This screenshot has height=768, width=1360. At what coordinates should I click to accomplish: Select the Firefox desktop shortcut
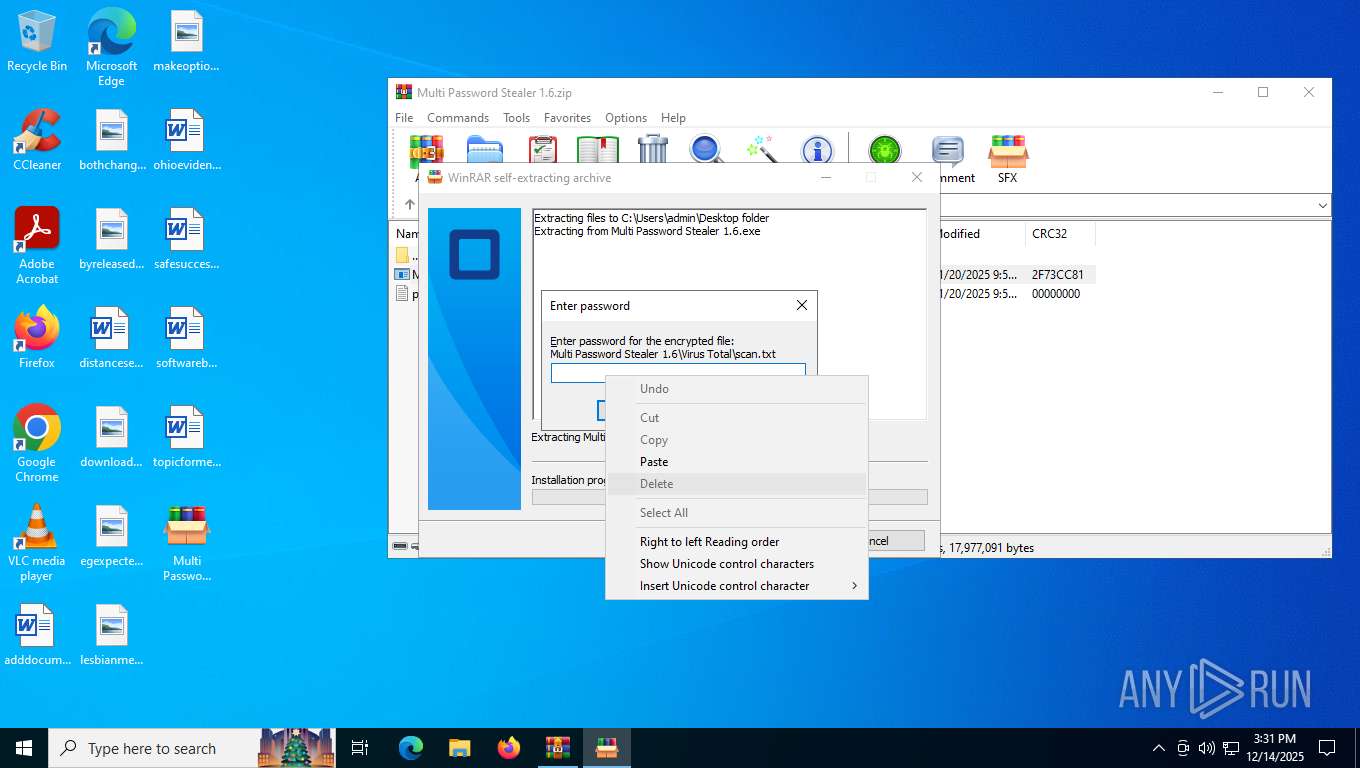pos(37,338)
